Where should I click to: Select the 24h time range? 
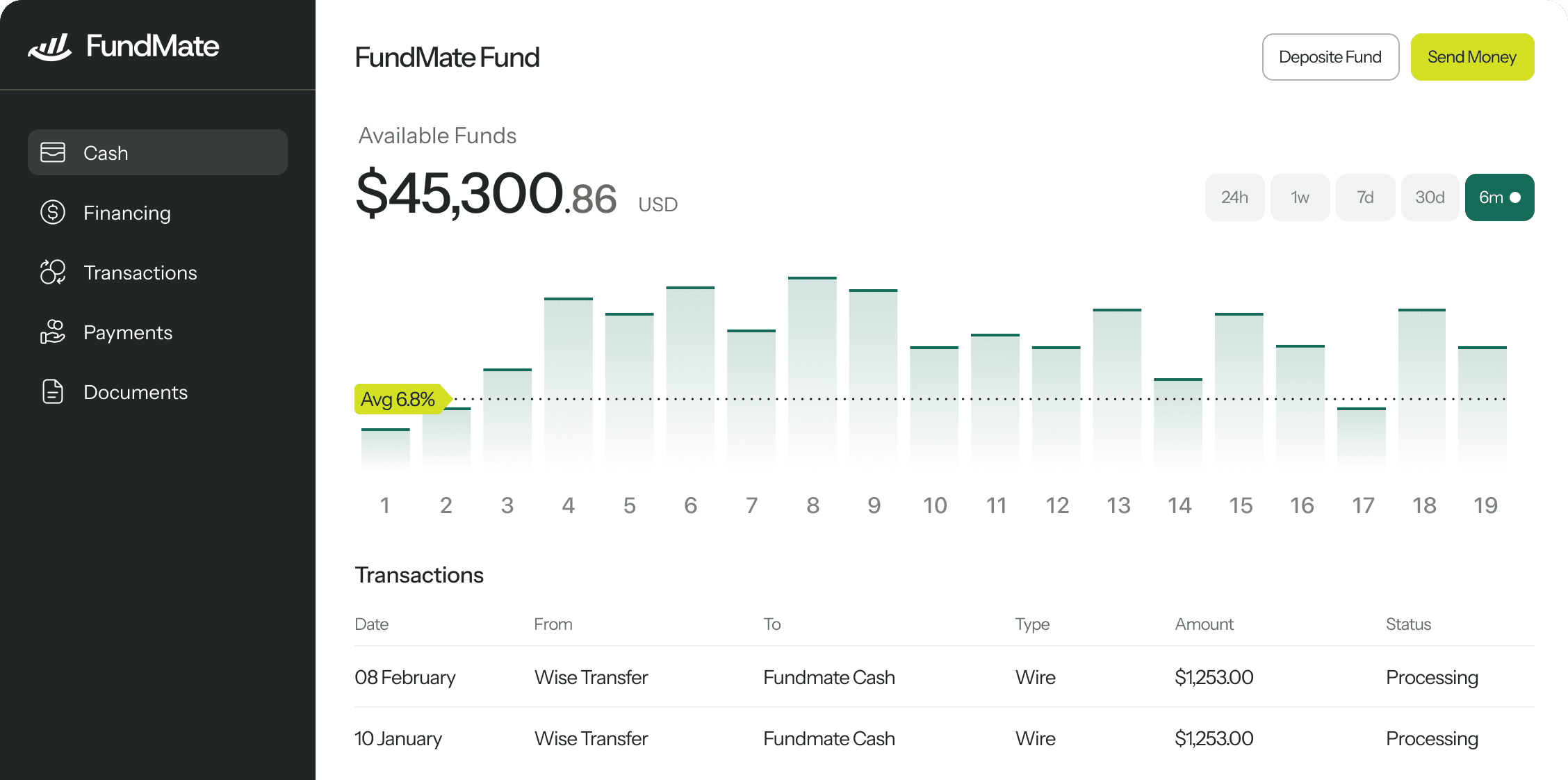click(x=1234, y=197)
